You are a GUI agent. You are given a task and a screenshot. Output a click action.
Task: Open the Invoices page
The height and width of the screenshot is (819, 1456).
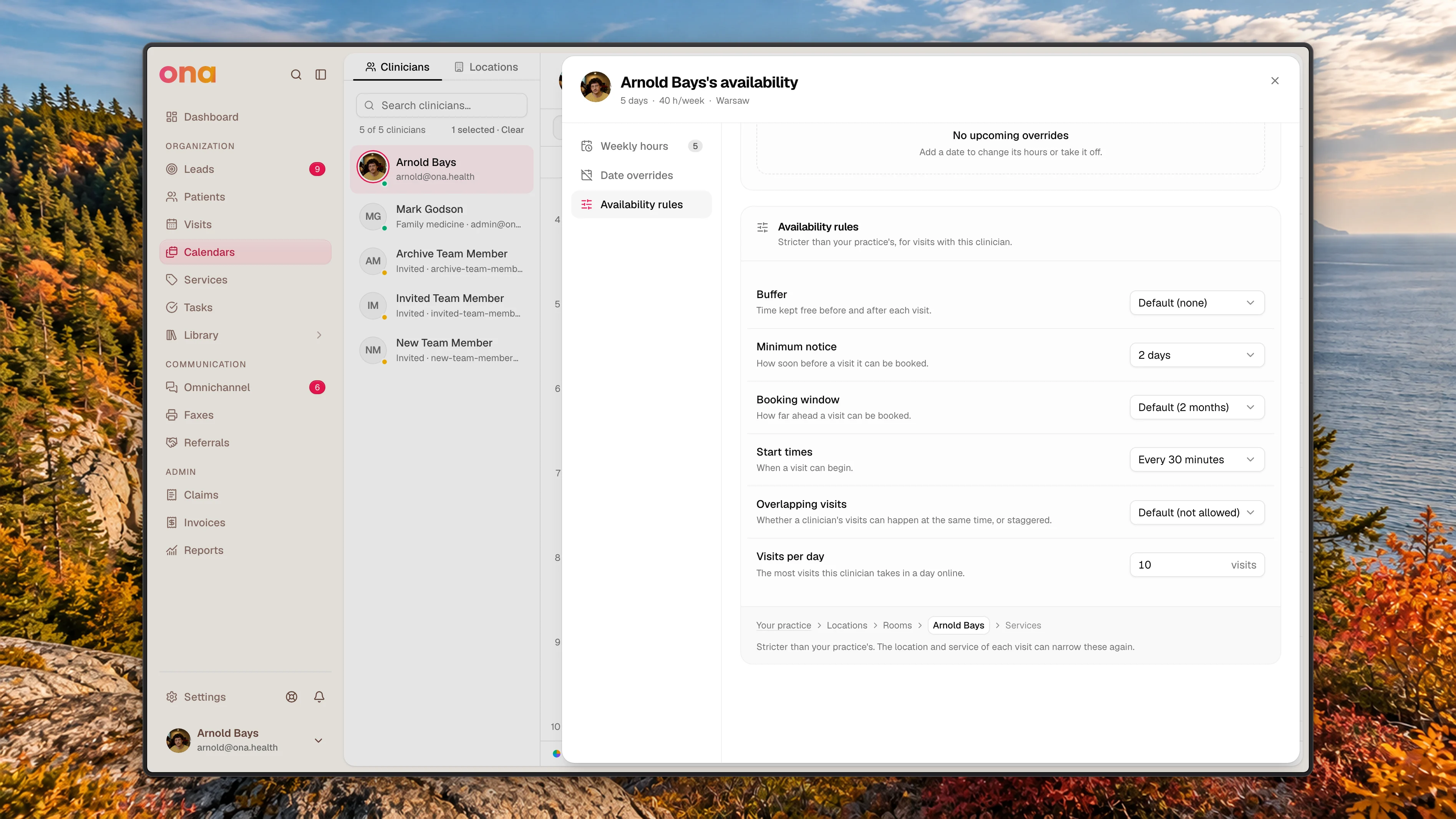coord(245,522)
